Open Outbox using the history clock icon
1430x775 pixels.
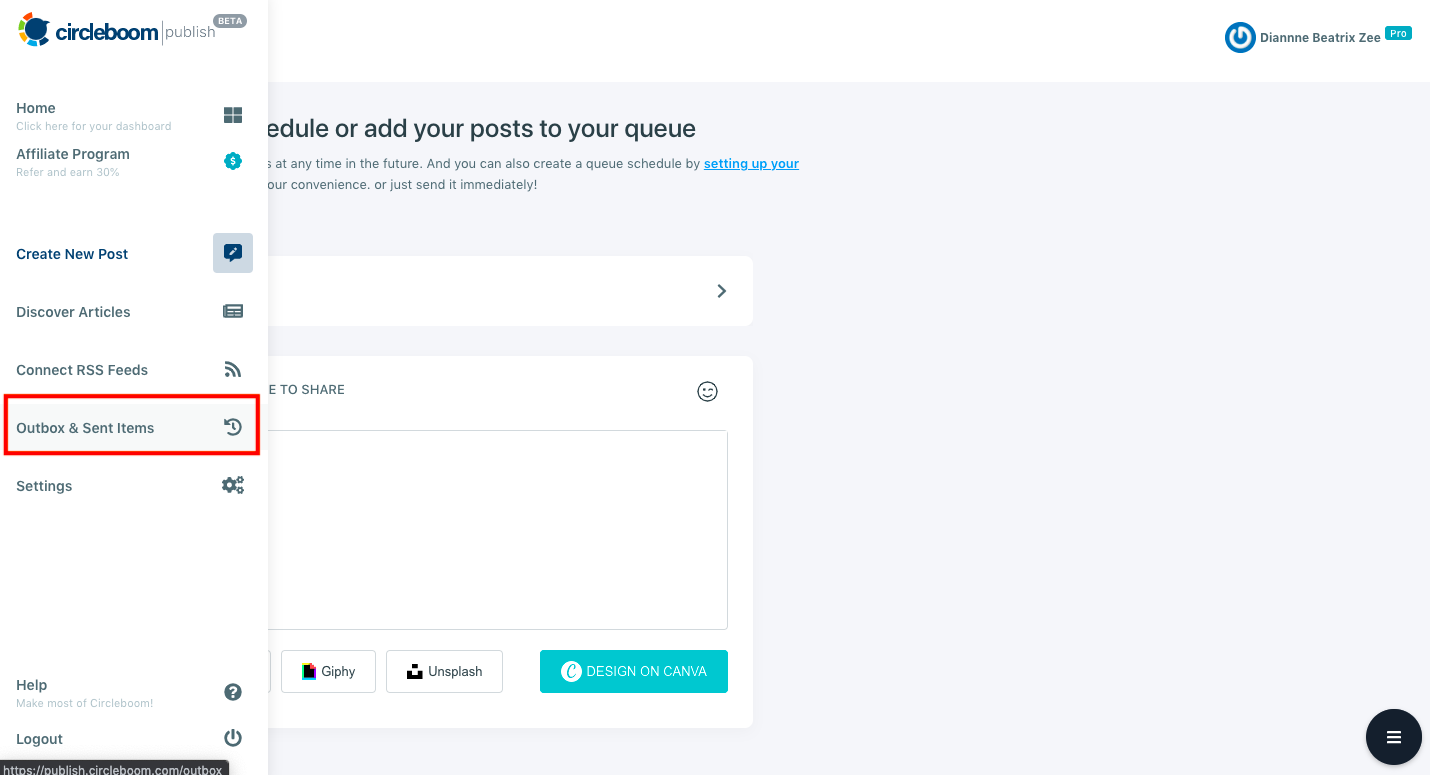point(233,426)
